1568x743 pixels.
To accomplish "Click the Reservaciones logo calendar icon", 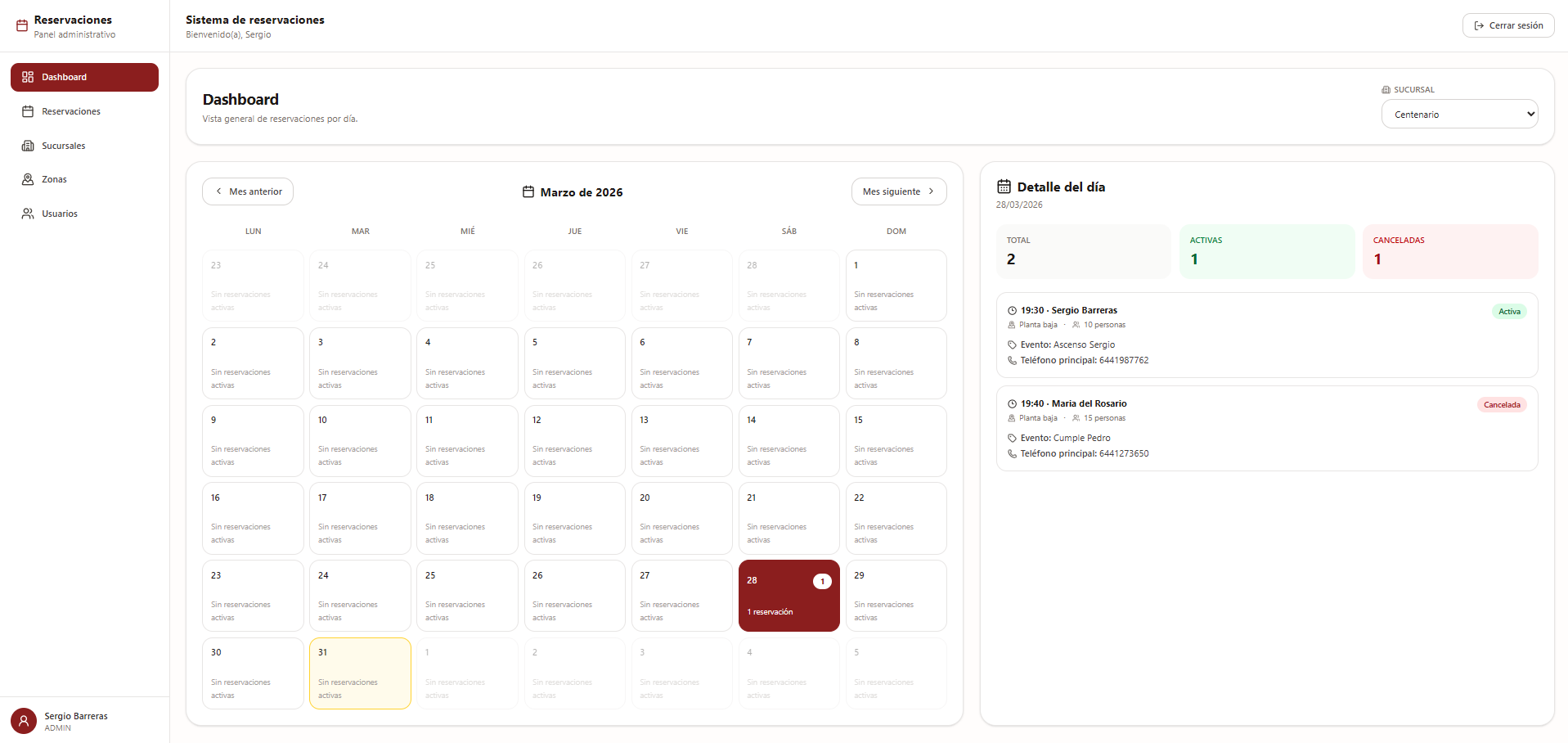I will pos(22,26).
